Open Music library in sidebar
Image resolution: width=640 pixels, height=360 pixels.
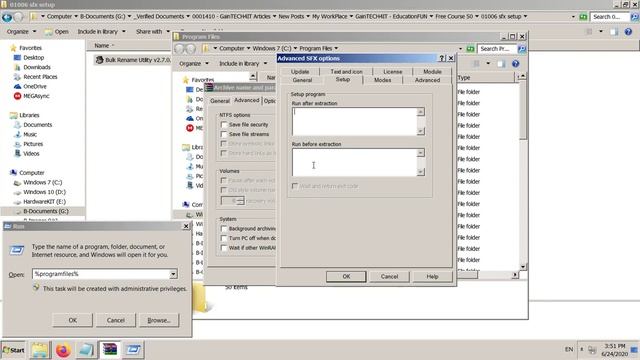[30, 134]
